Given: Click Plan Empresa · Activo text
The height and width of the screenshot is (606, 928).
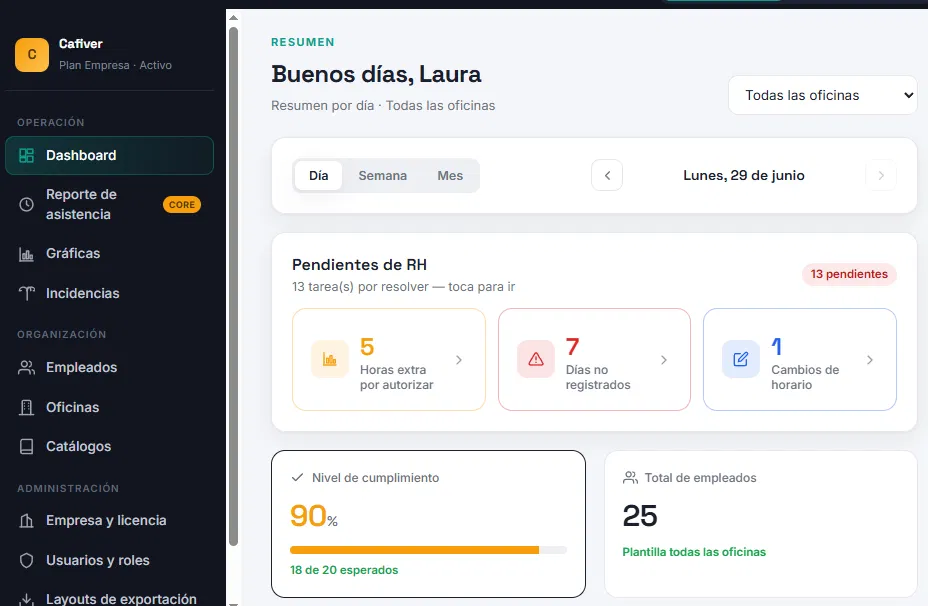Looking at the screenshot, I should point(115,66).
